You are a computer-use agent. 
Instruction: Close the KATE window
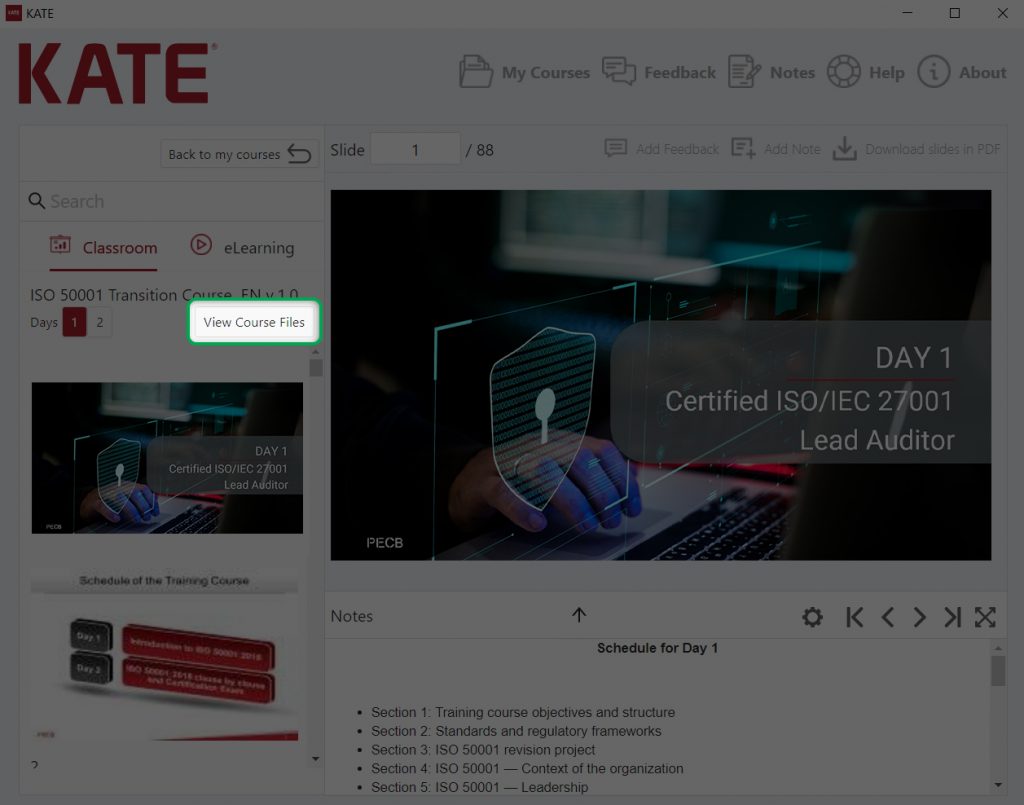(1002, 13)
